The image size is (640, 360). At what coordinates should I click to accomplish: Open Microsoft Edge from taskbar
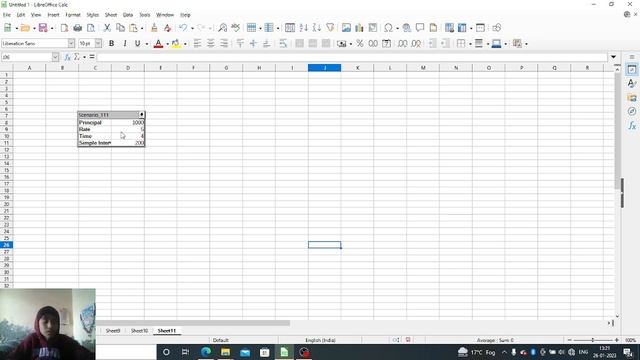tap(206, 352)
